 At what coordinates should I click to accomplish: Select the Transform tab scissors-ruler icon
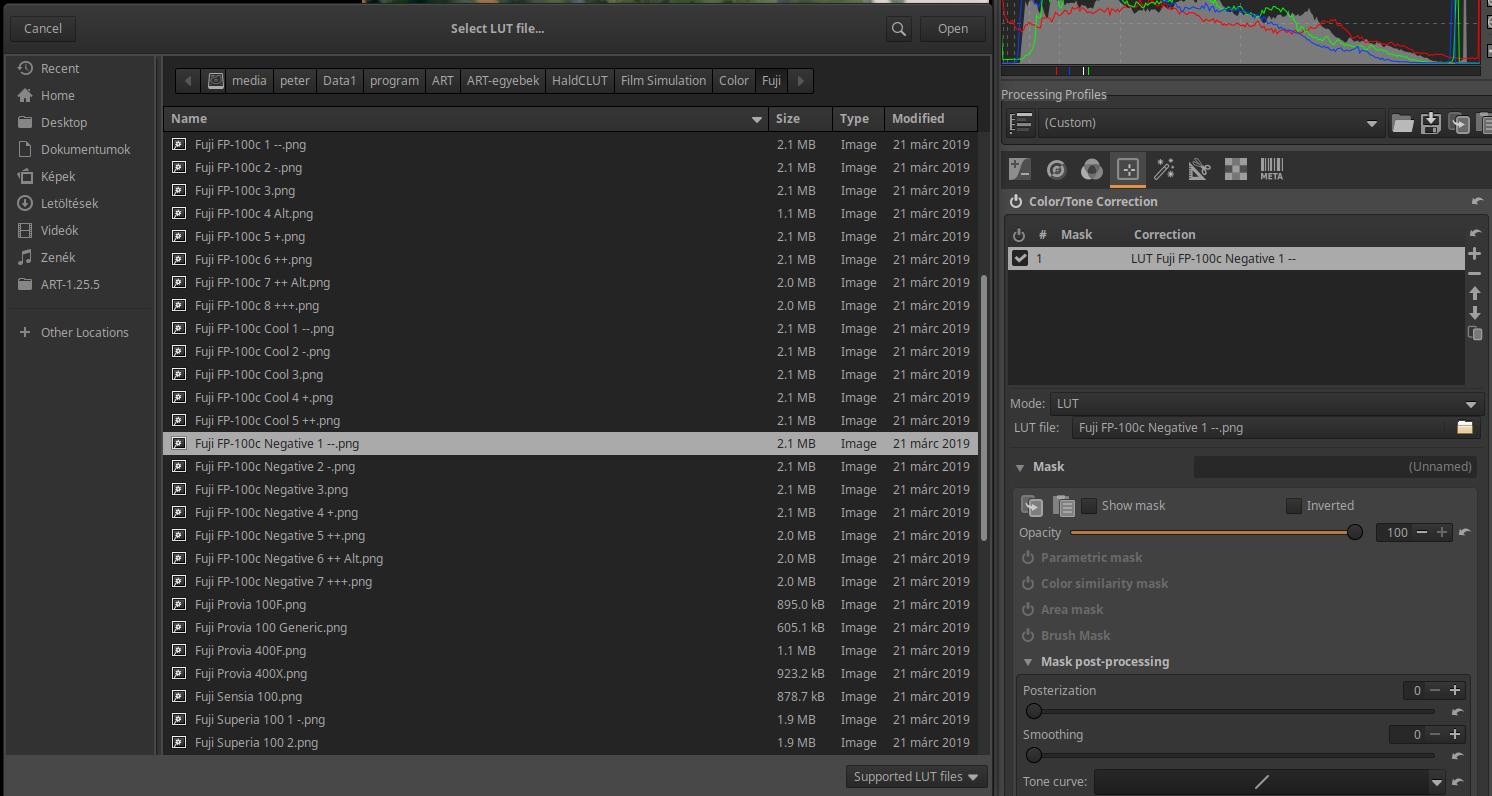1200,169
